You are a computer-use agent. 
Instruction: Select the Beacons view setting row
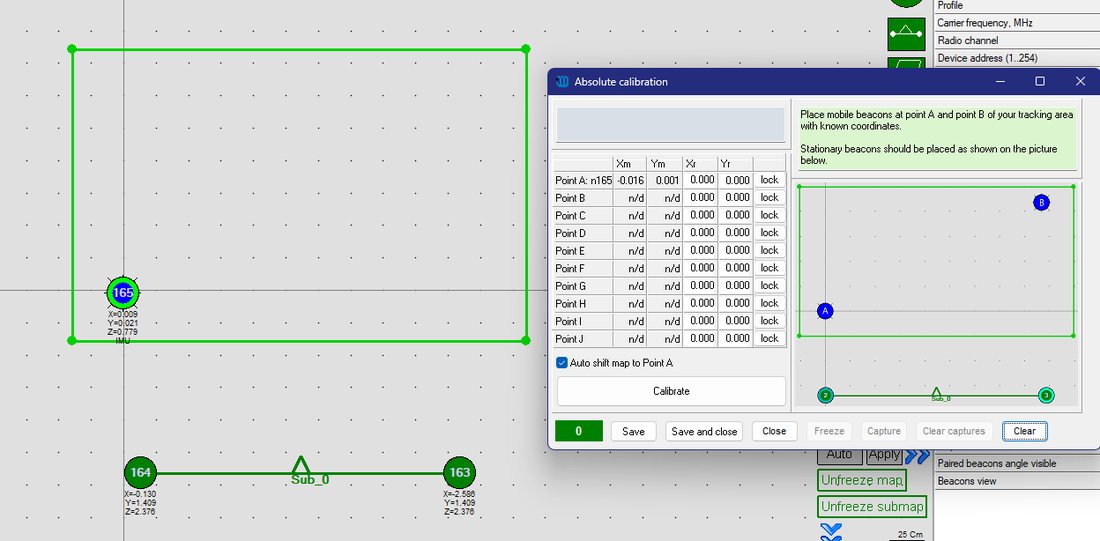[1017, 481]
